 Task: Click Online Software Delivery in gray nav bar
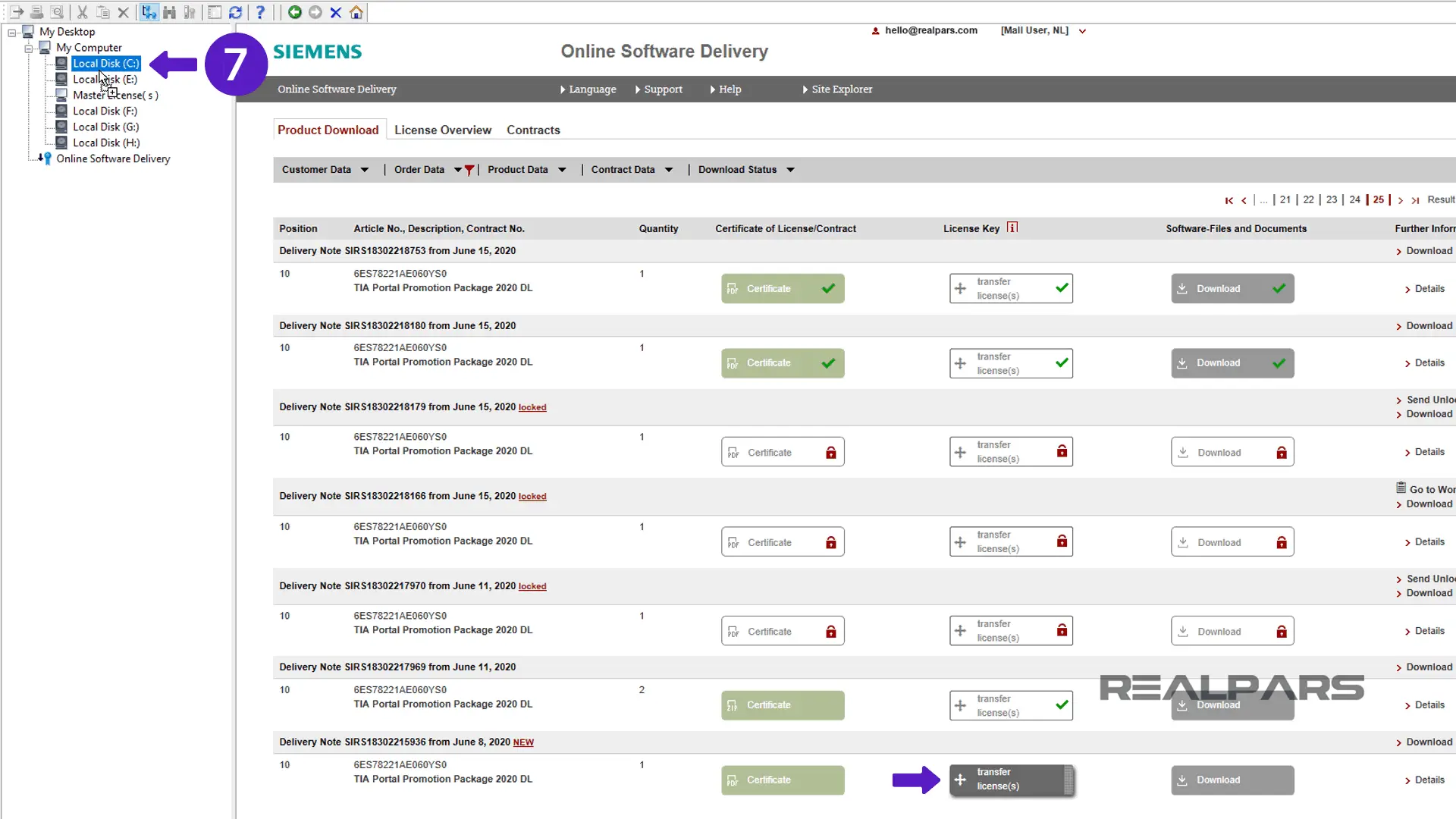coord(337,89)
